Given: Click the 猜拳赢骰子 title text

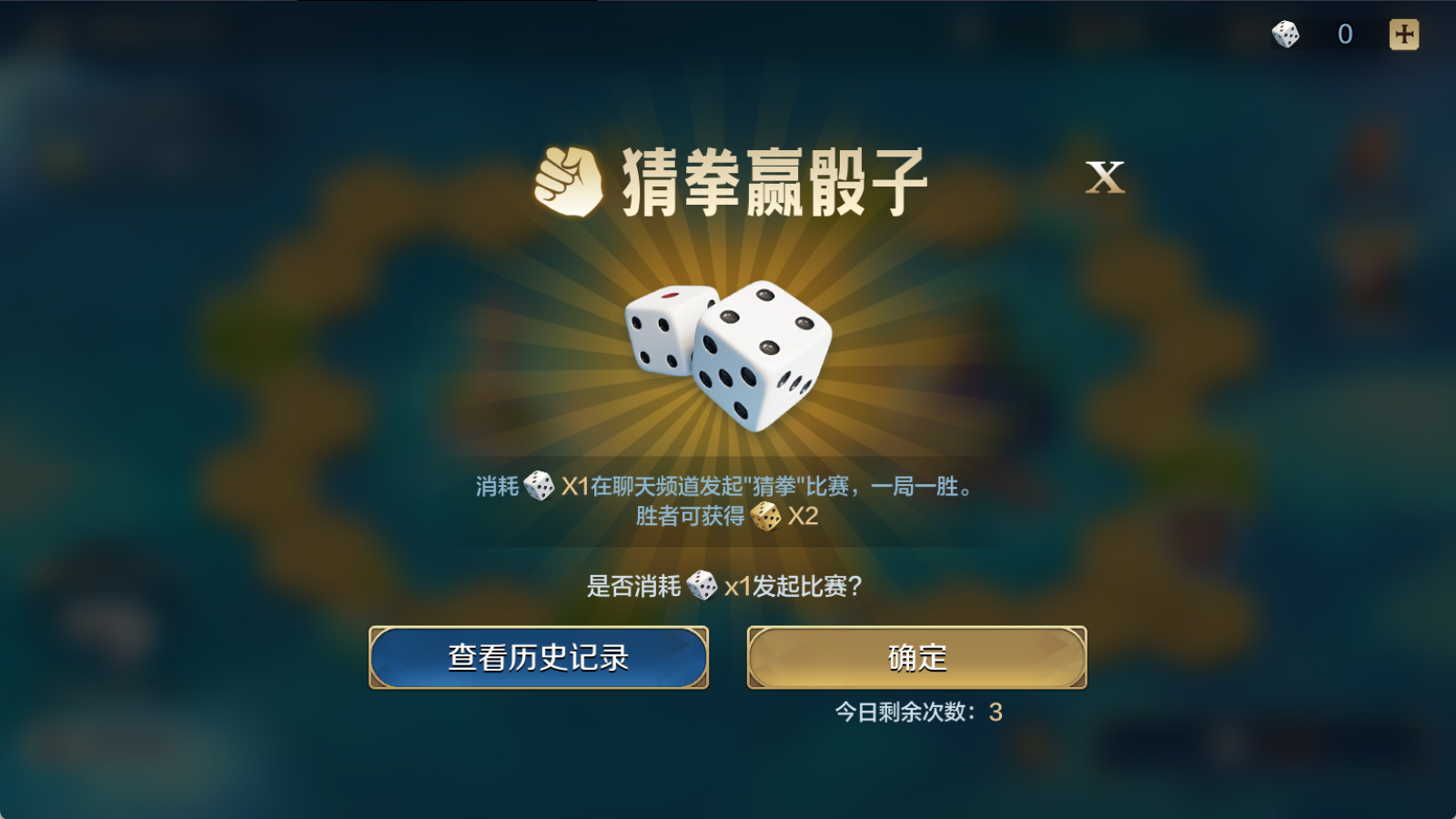Looking at the screenshot, I should (x=774, y=183).
